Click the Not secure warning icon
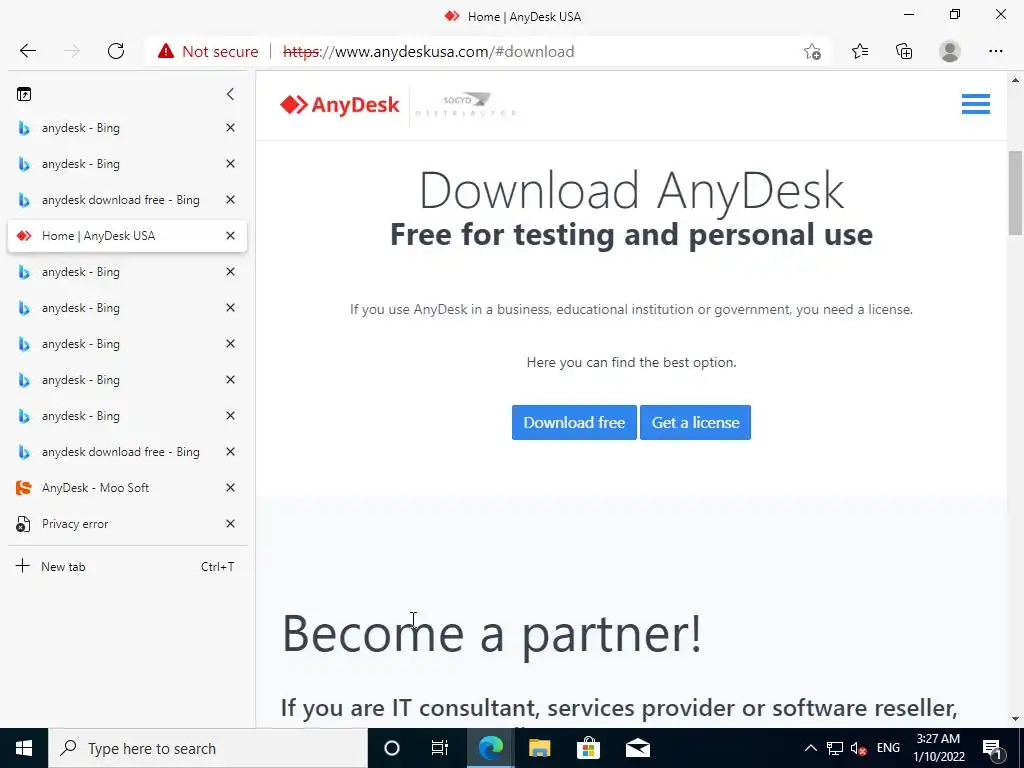 coord(166,51)
